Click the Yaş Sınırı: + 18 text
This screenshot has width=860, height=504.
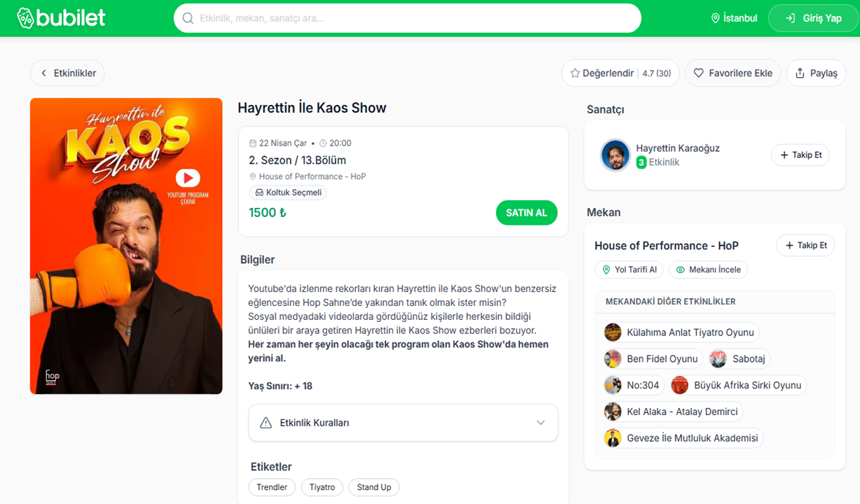click(x=280, y=386)
